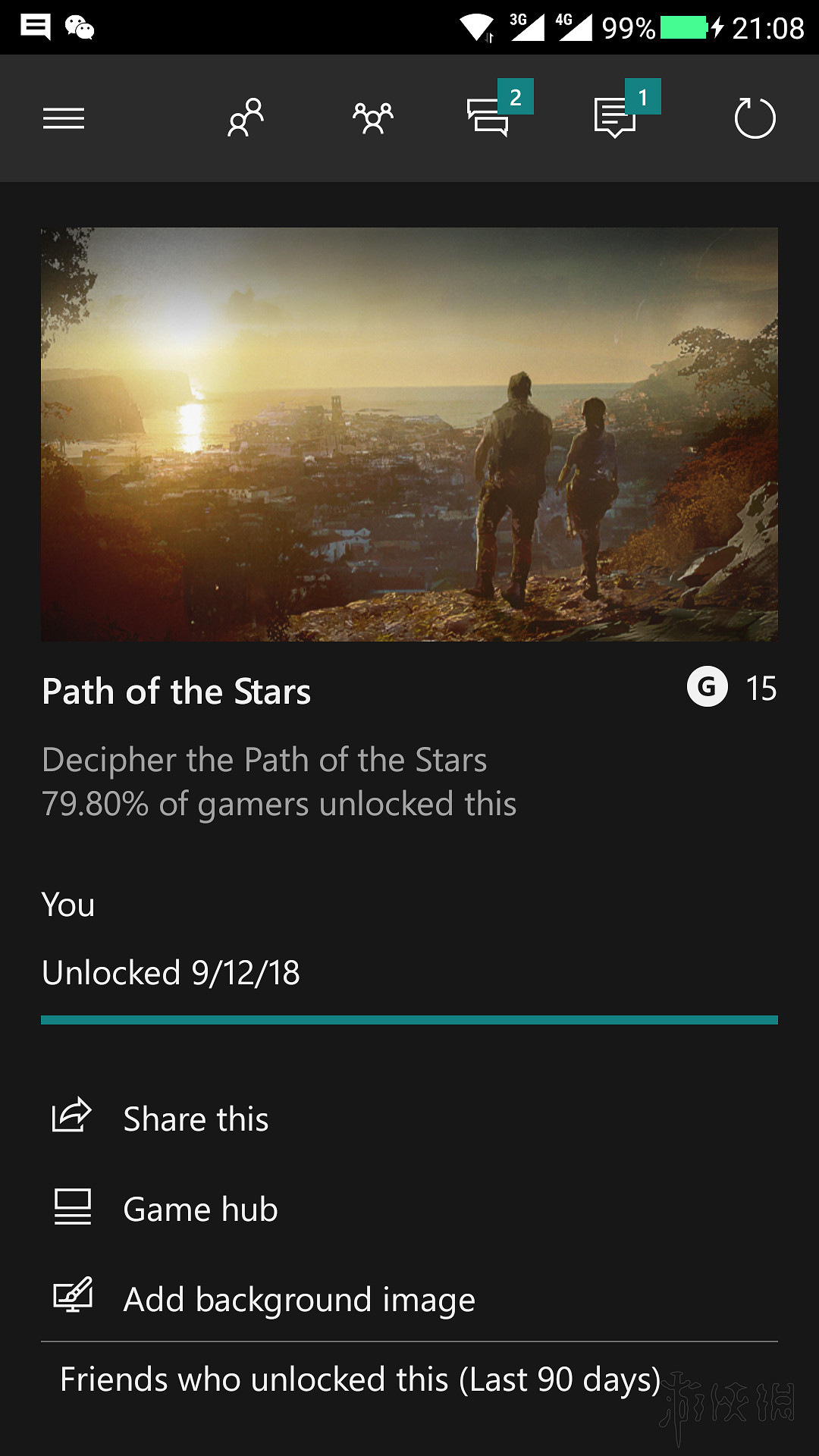
Task: Tap the Share this arrow icon
Action: (72, 1116)
